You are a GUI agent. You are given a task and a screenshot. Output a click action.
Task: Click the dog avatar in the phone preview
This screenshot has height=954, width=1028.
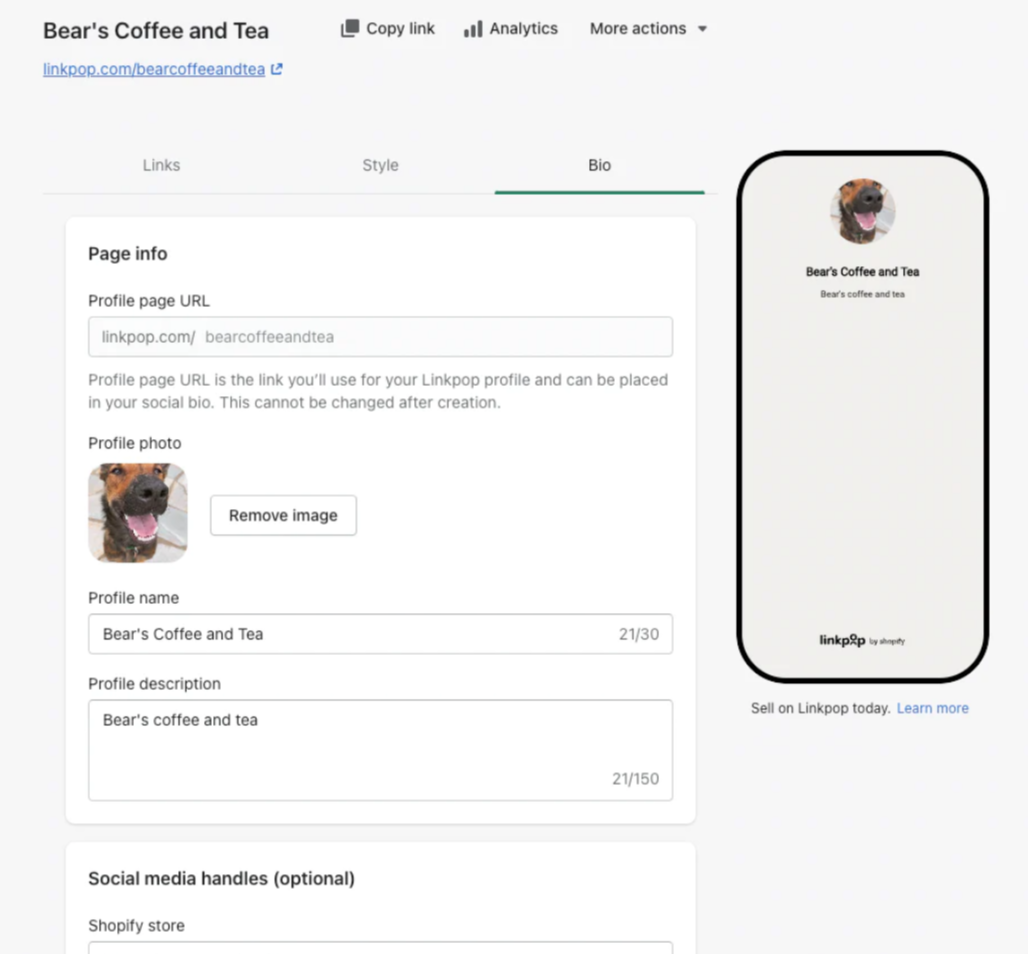click(862, 211)
